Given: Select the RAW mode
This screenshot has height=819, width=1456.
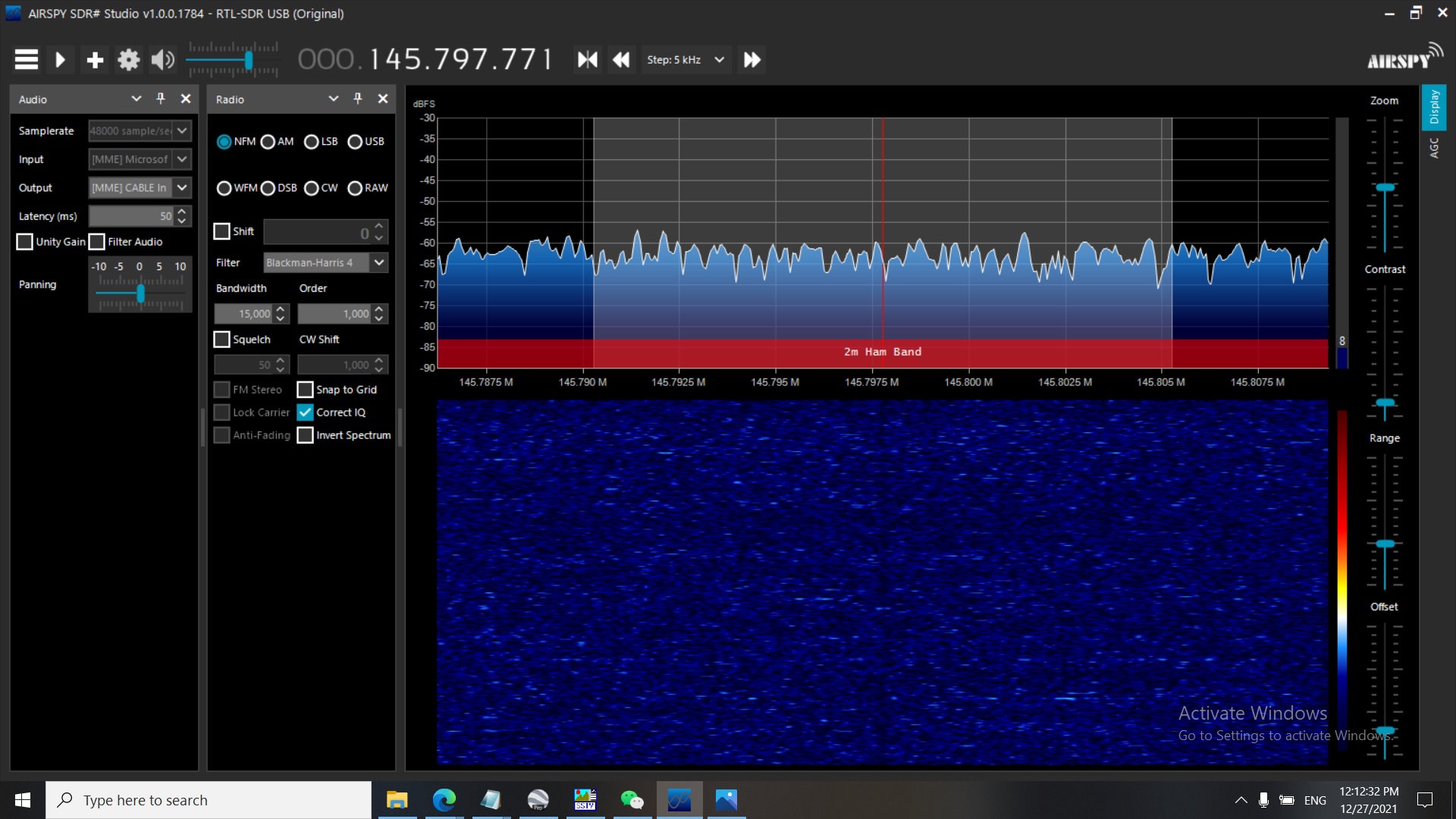Looking at the screenshot, I should (x=355, y=188).
